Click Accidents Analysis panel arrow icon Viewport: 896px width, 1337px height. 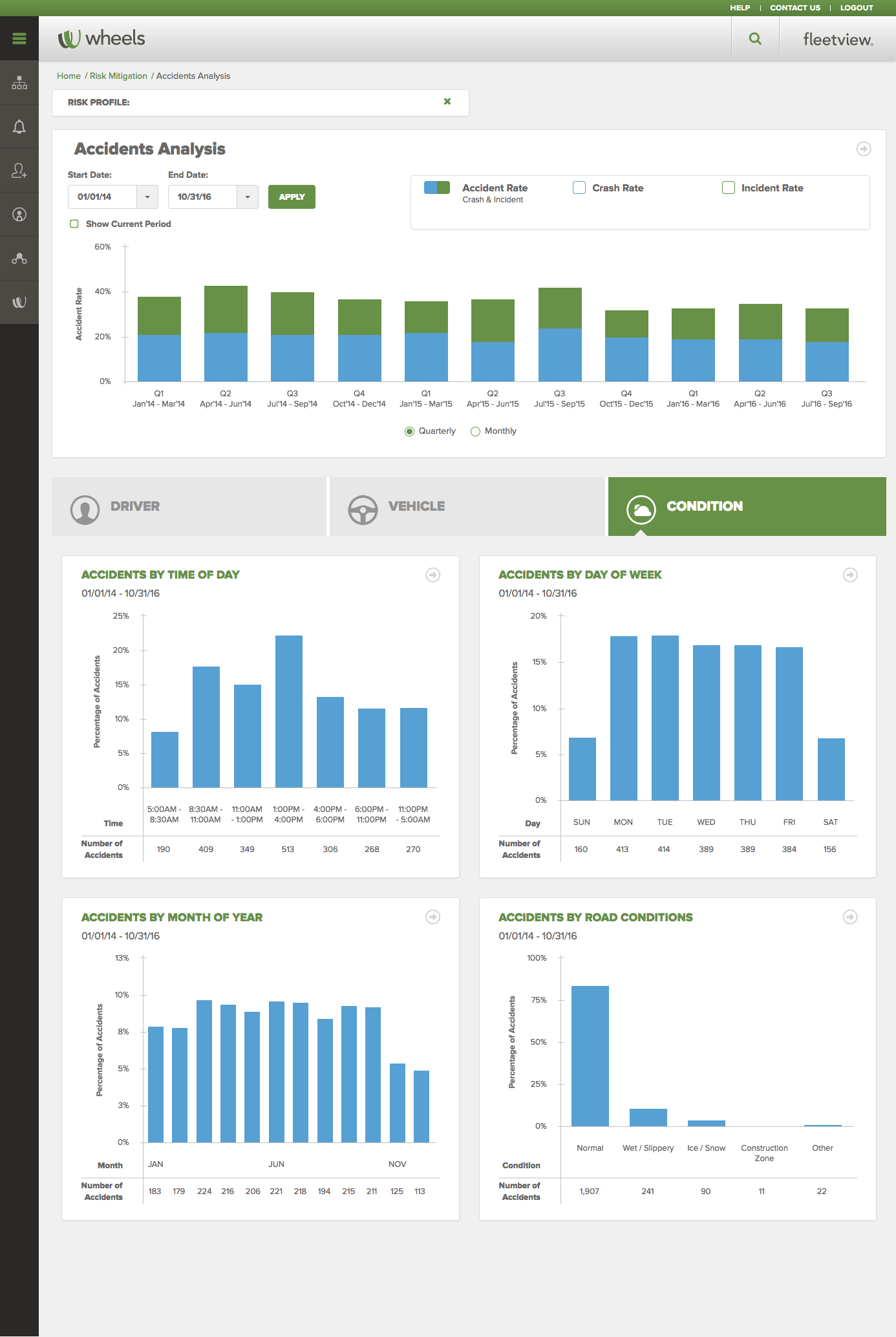pyautogui.click(x=864, y=149)
